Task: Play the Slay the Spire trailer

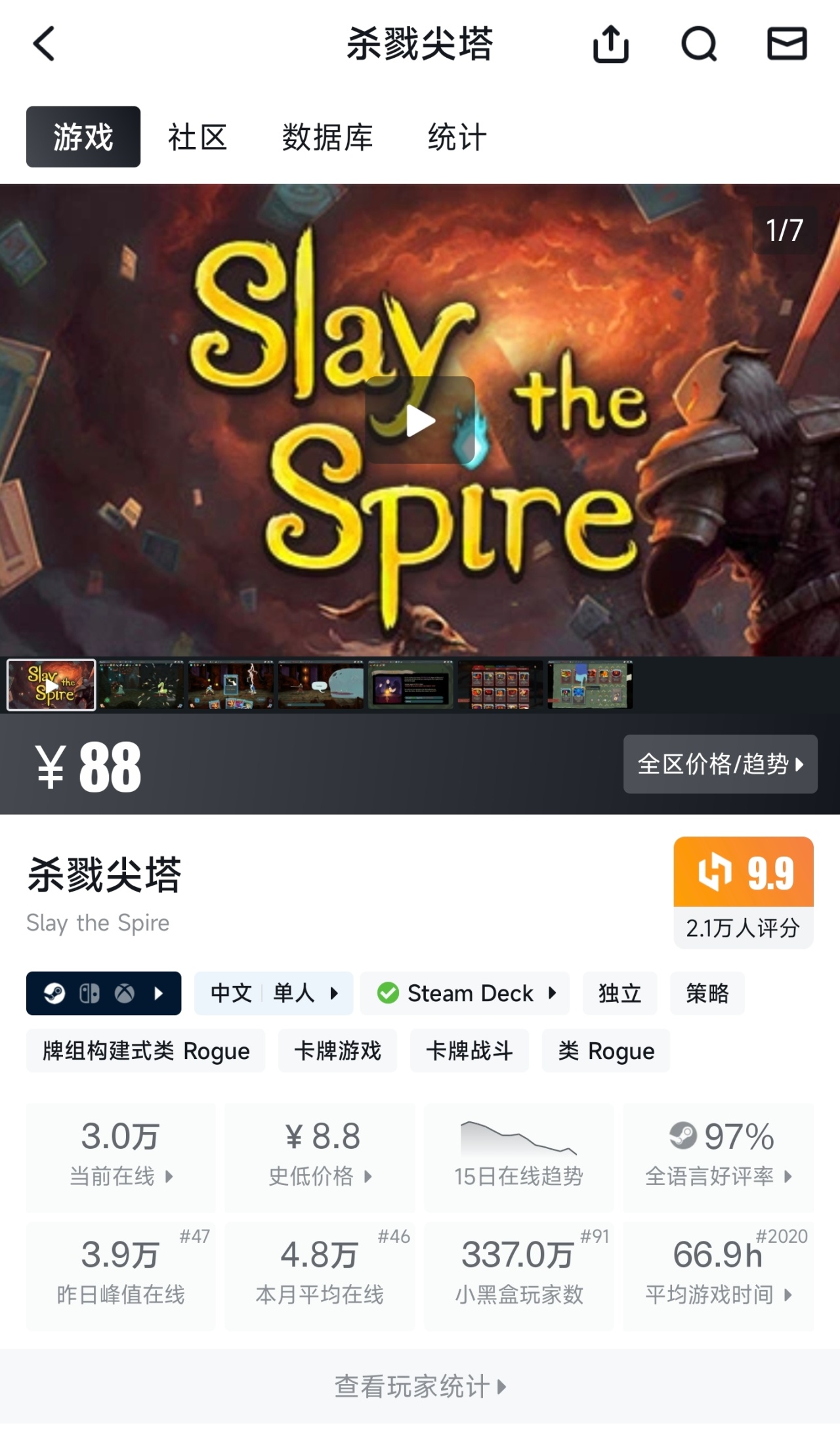Action: coord(420,420)
